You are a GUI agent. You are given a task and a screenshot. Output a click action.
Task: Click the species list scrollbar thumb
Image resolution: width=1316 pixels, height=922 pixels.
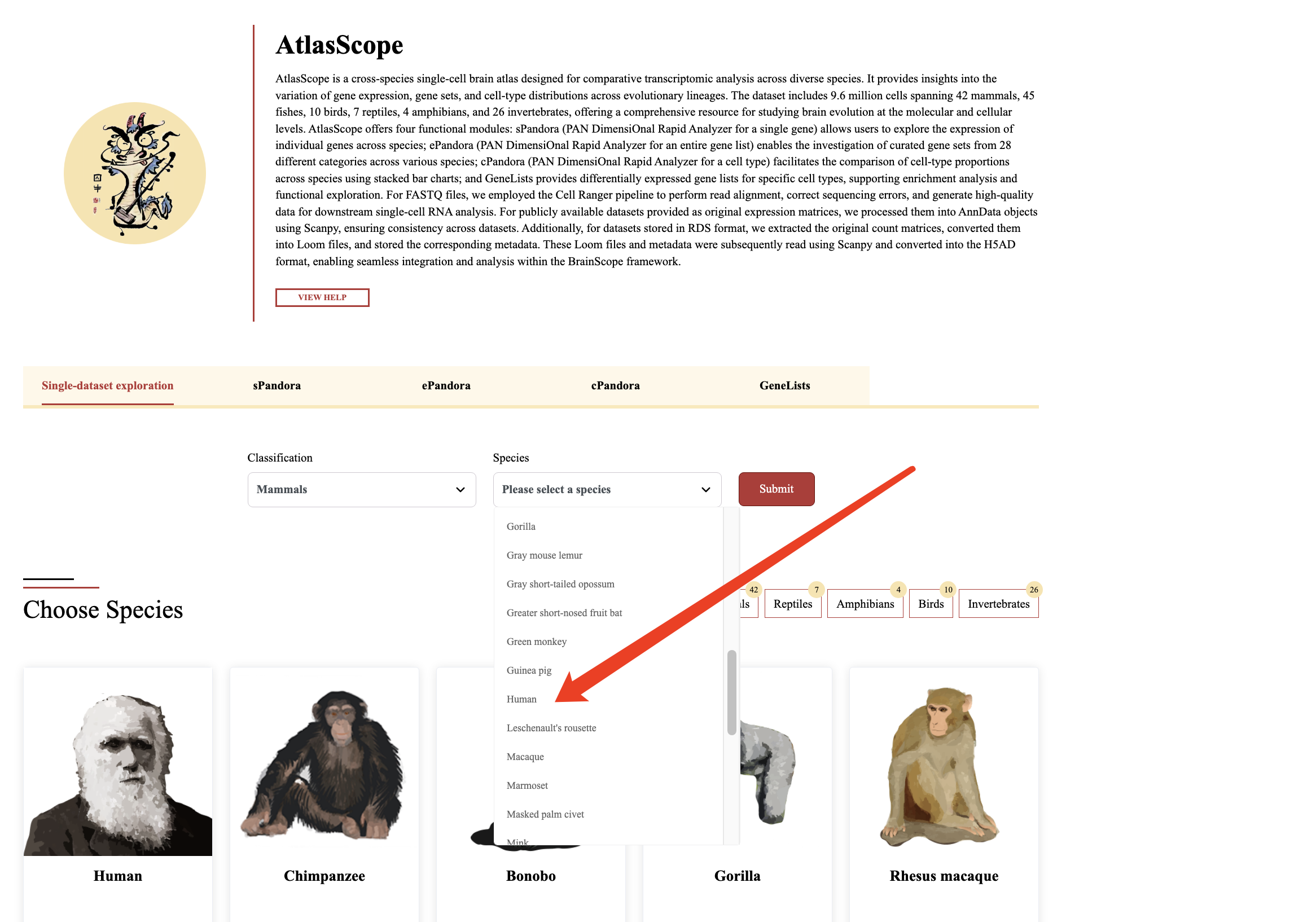coord(731,692)
